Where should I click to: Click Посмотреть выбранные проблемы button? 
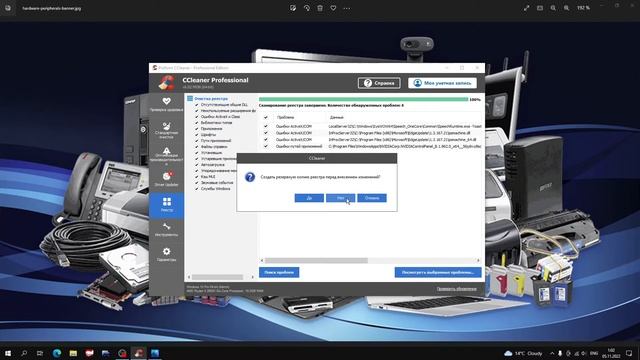click(438, 272)
